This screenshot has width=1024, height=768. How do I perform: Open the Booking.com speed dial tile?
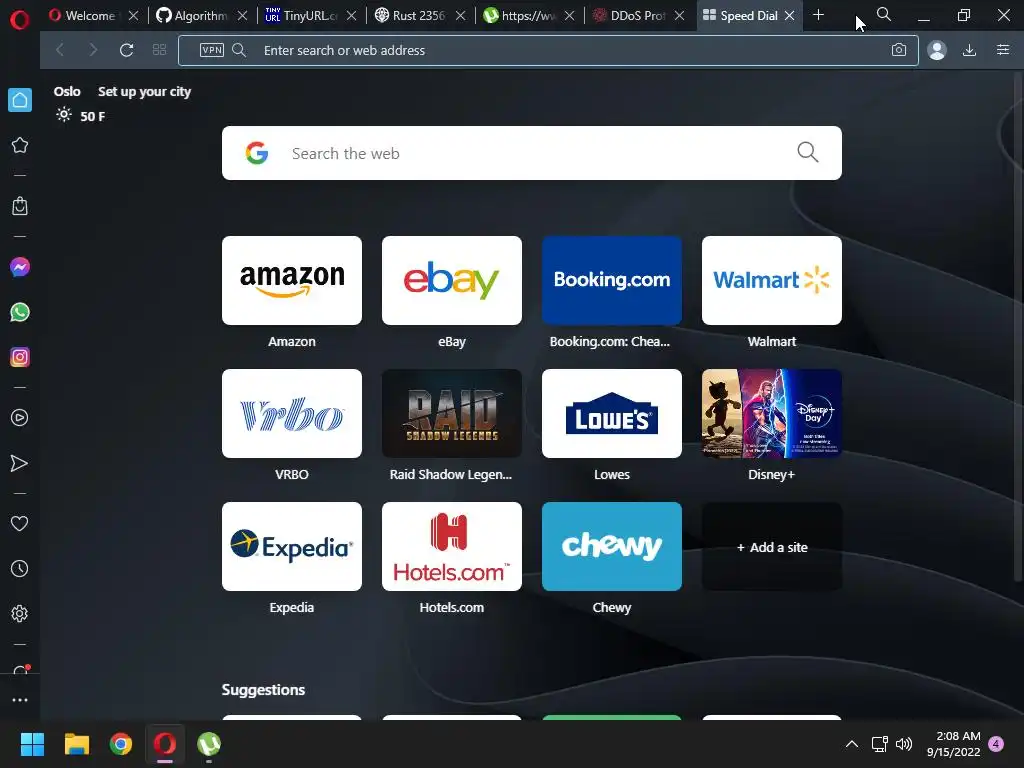(x=612, y=280)
